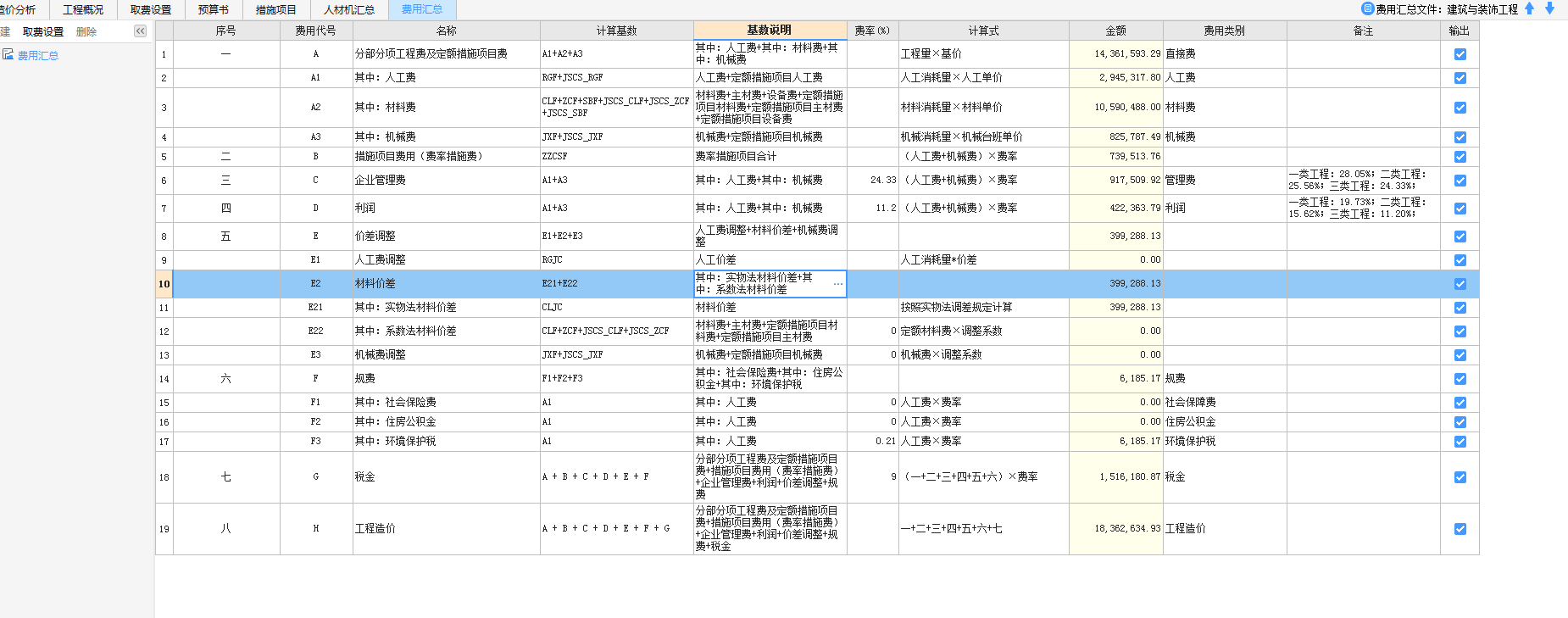1568x618 pixels.
Task: Toggle output checkbox for 材料价差 row E2
Action: click(1460, 284)
